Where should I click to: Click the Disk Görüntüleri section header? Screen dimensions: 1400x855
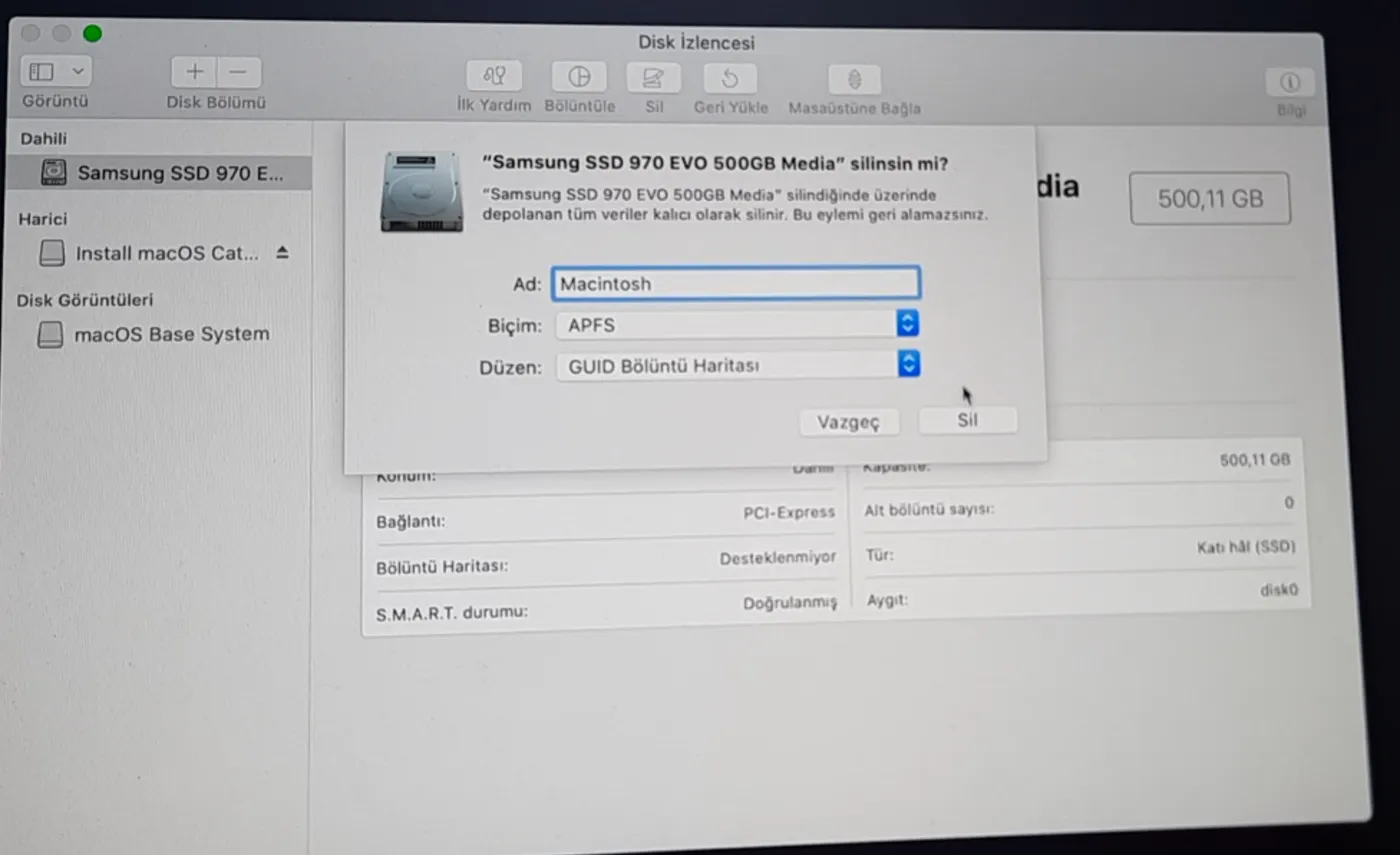pyautogui.click(x=85, y=300)
